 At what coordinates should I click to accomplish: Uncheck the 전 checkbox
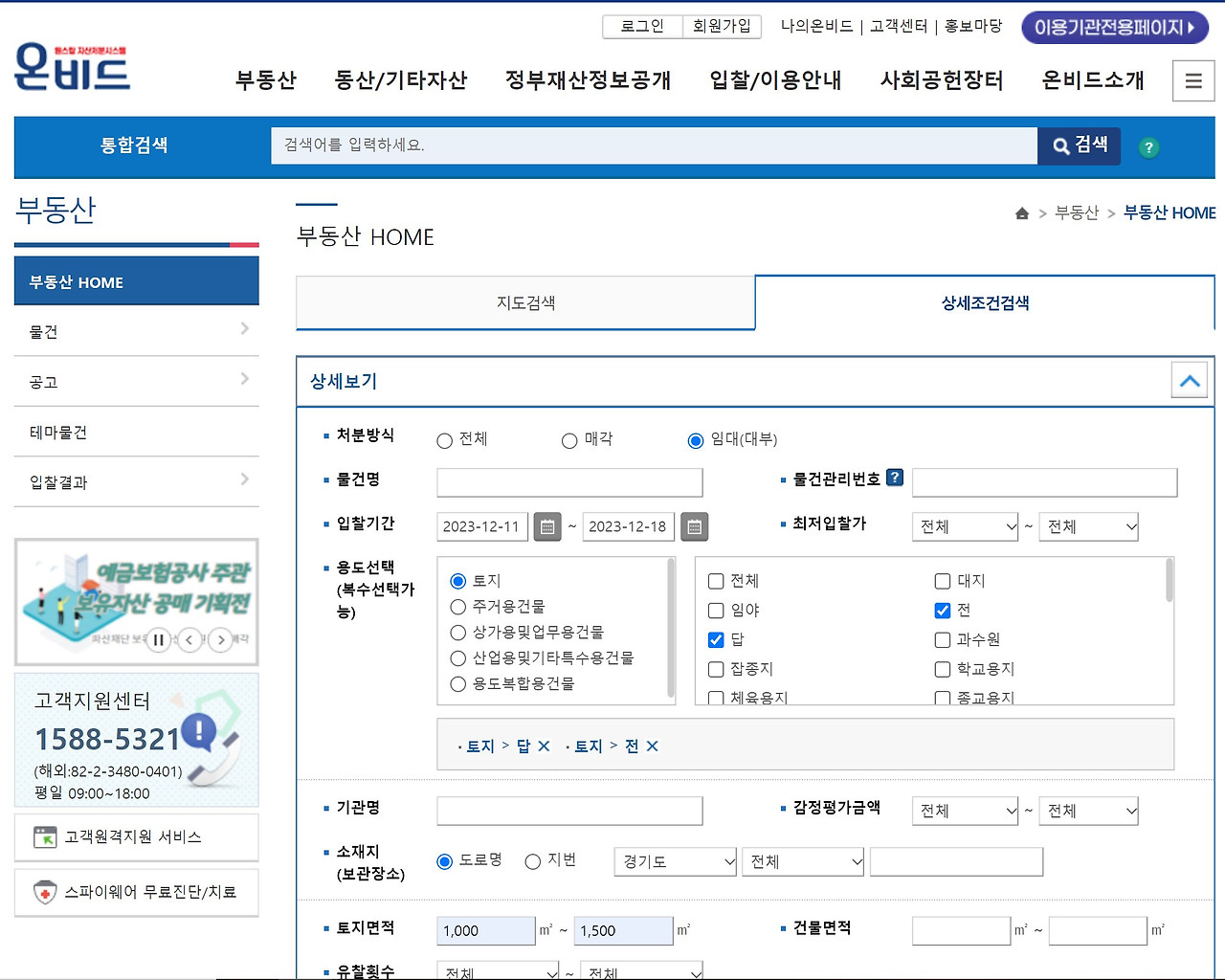tap(943, 610)
